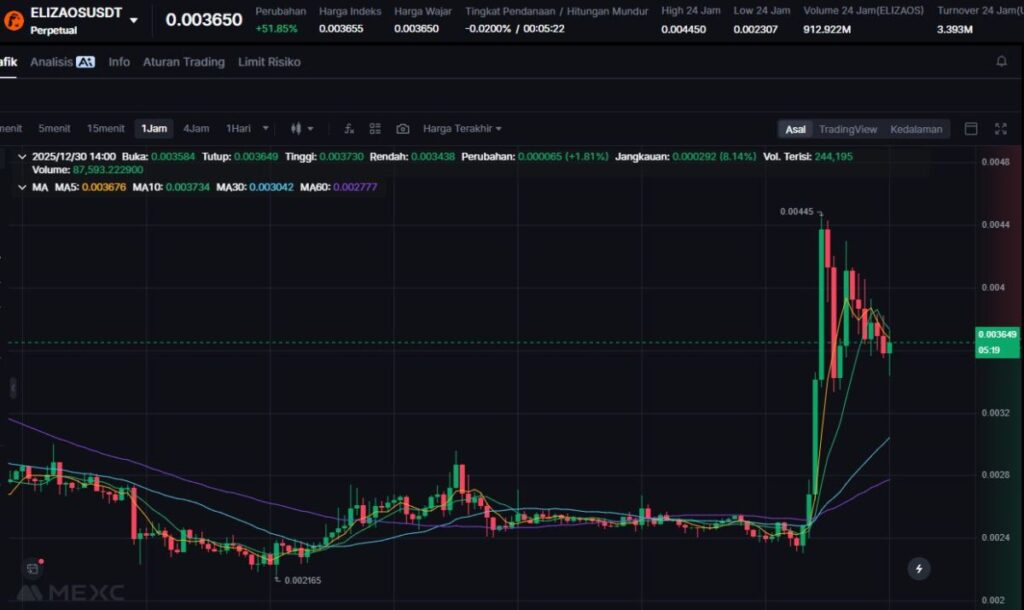Open the ELIZAOSUSDT pair selector dropdown

click(x=134, y=20)
